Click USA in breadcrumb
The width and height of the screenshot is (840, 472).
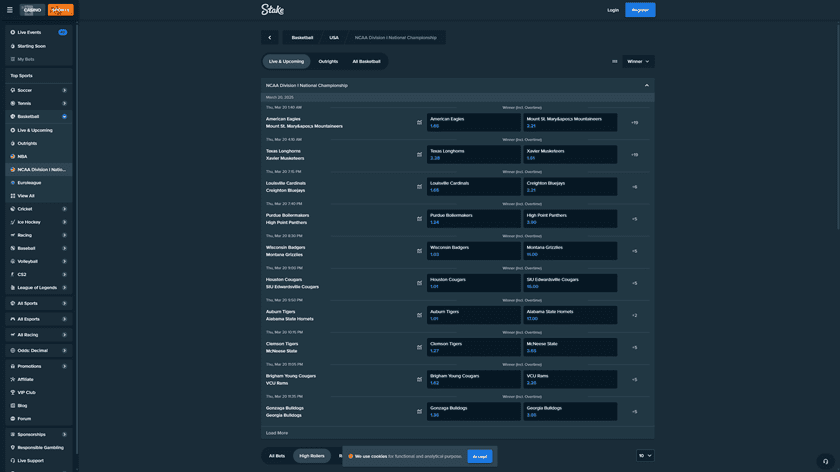tap(334, 38)
